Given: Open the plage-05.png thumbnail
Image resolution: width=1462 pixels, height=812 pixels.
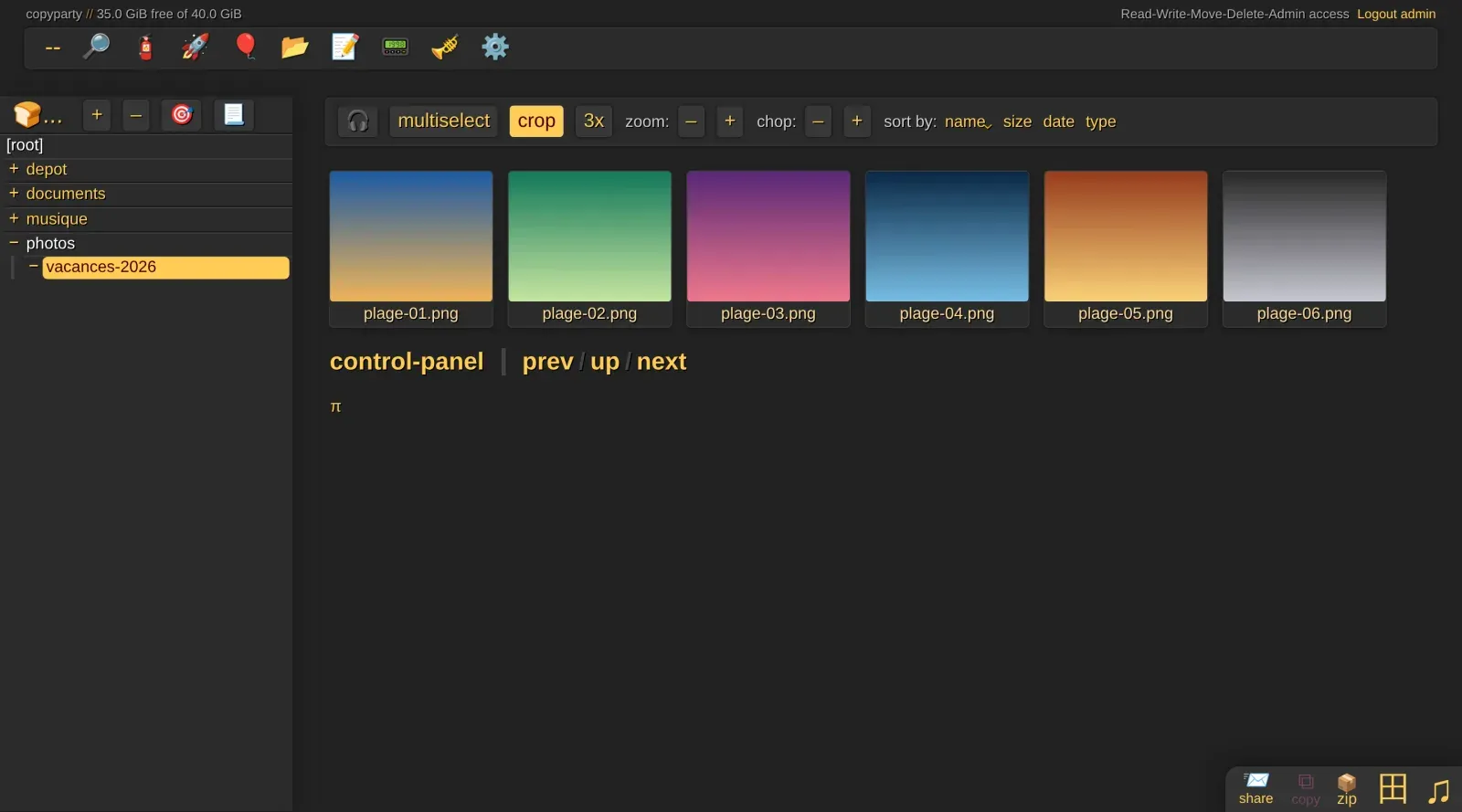Looking at the screenshot, I should [x=1126, y=248].
